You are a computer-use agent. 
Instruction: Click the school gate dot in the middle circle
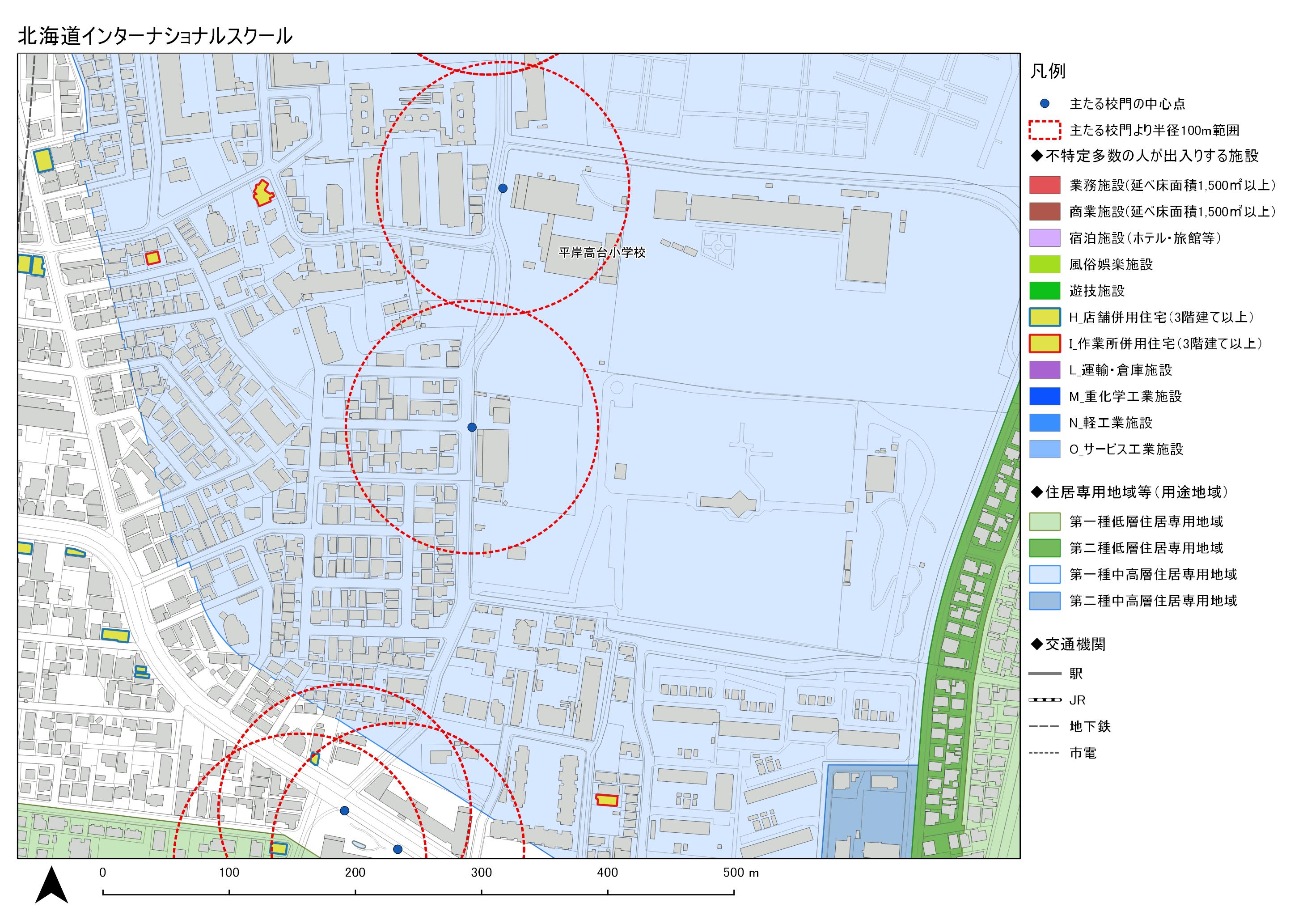[472, 427]
